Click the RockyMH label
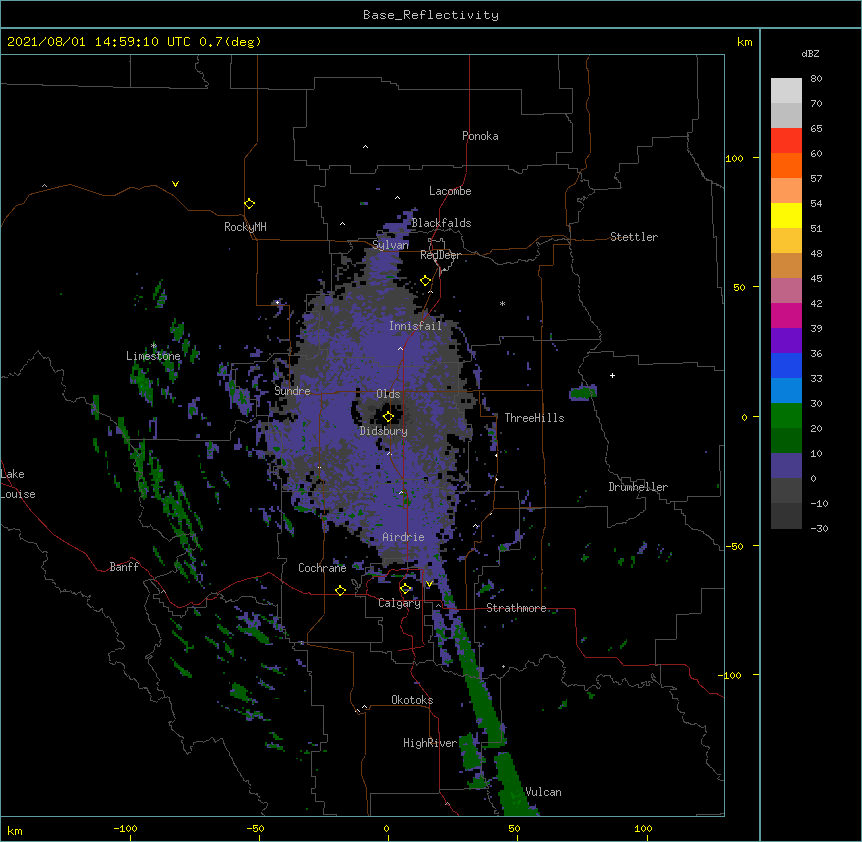Viewport: 862px width, 842px height. [245, 227]
